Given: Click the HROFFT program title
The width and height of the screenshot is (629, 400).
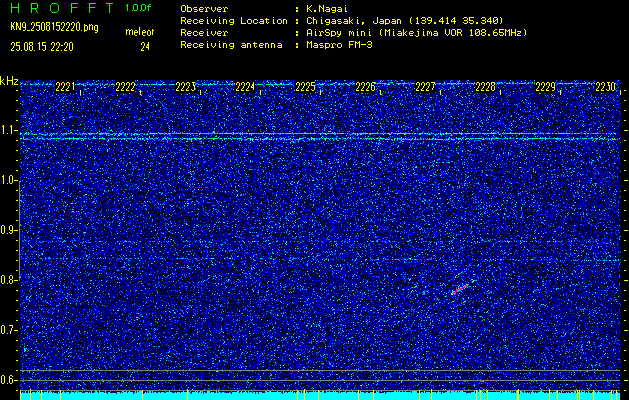Looking at the screenshot, I should (x=63, y=8).
